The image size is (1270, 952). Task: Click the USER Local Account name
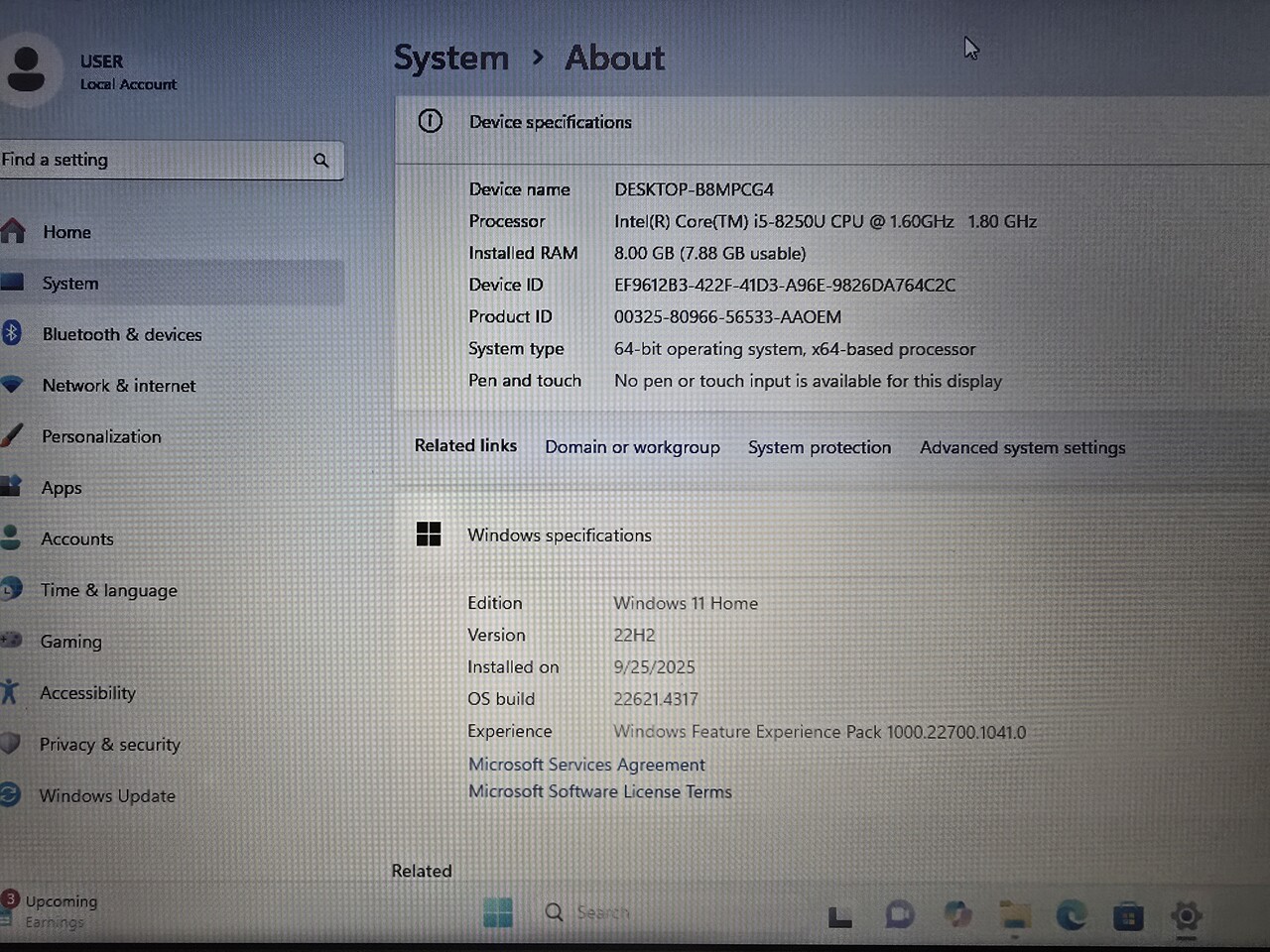pos(128,71)
